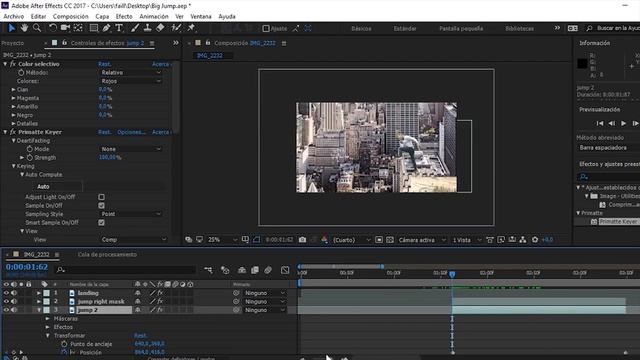Open the Capa menu
Viewport: 640px width, 360px height.
102,16
